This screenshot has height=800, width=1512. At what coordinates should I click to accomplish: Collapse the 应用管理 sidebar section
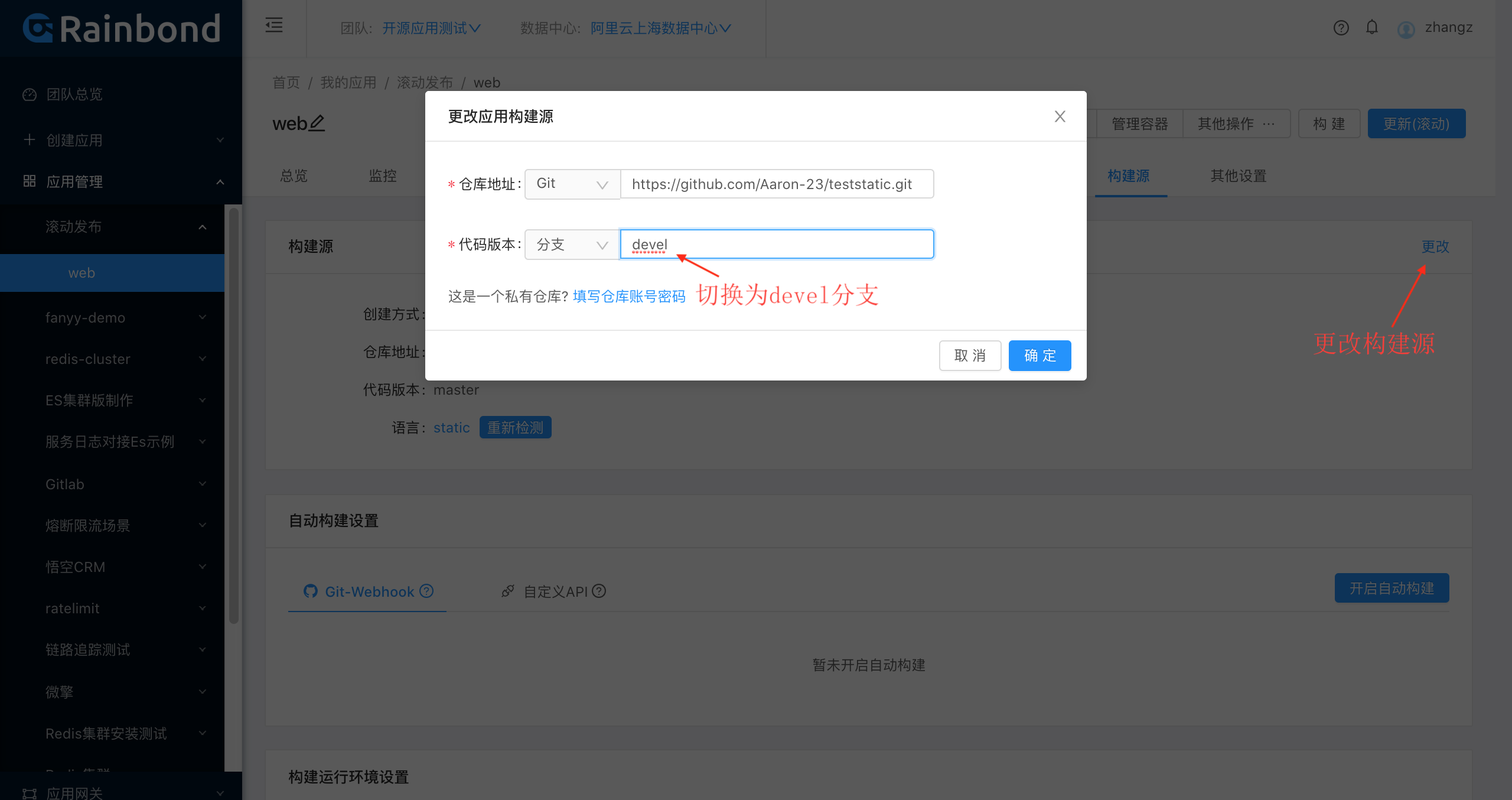121,181
